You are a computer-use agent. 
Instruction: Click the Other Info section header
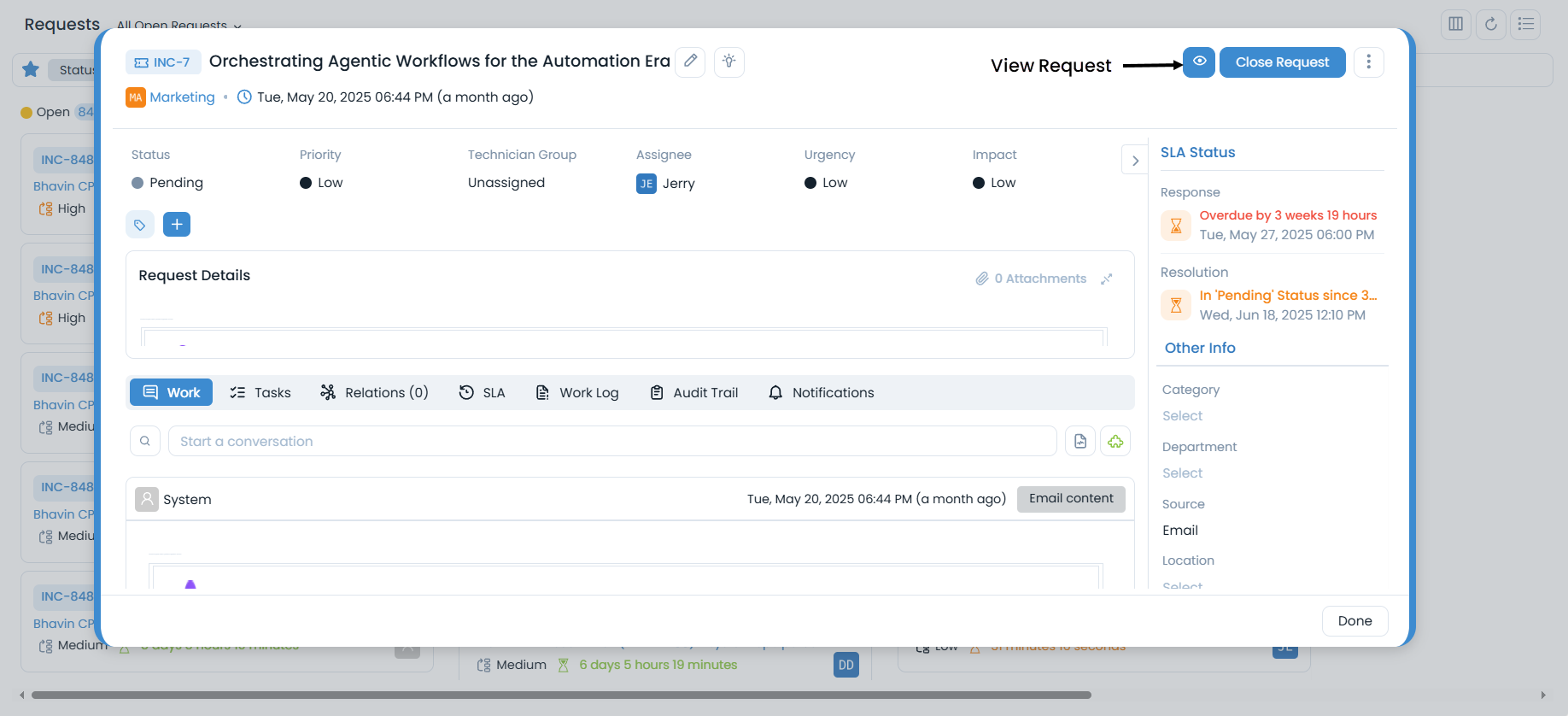pos(1200,348)
